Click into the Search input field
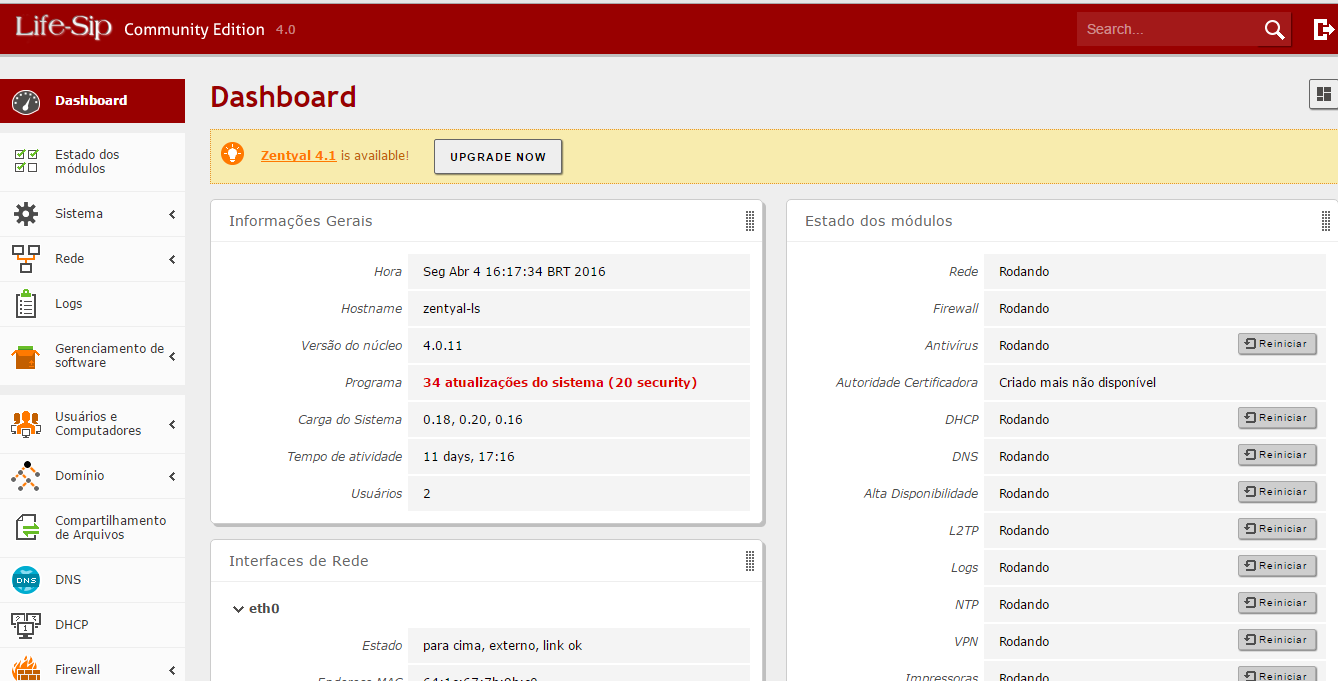The image size is (1338, 681). [x=1165, y=30]
